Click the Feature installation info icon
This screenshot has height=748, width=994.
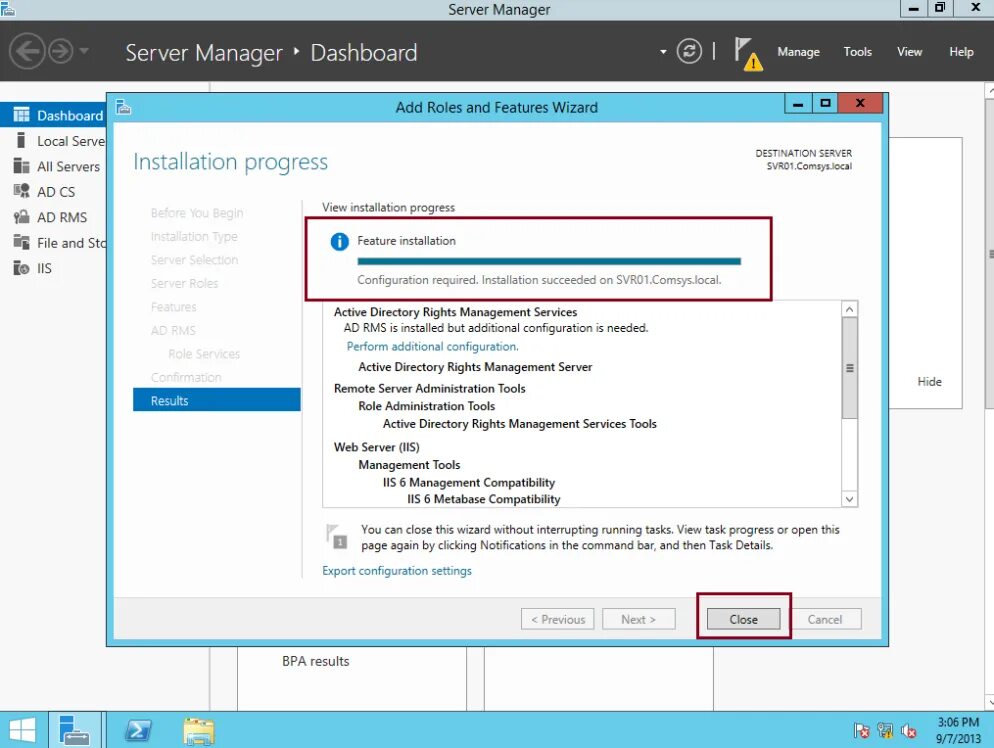point(339,242)
